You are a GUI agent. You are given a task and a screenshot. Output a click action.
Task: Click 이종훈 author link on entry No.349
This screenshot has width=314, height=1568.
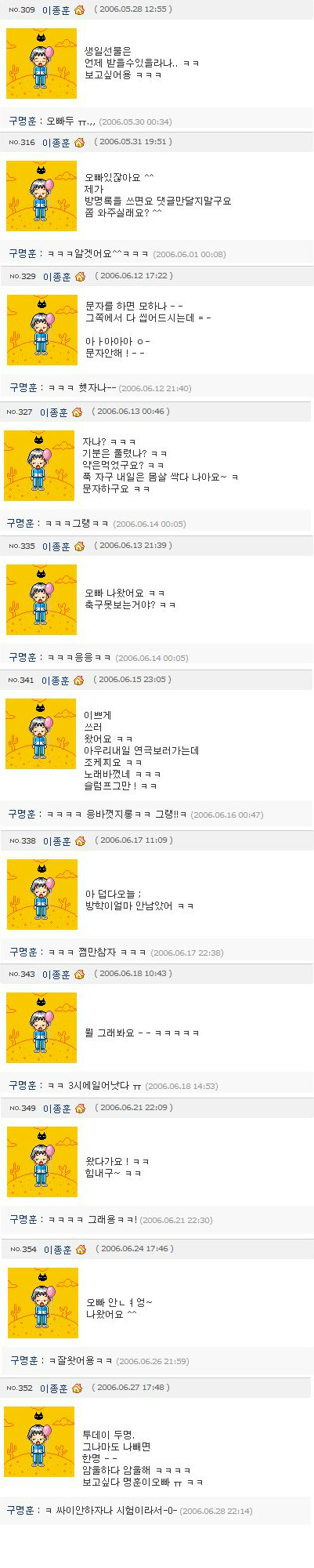click(57, 1109)
